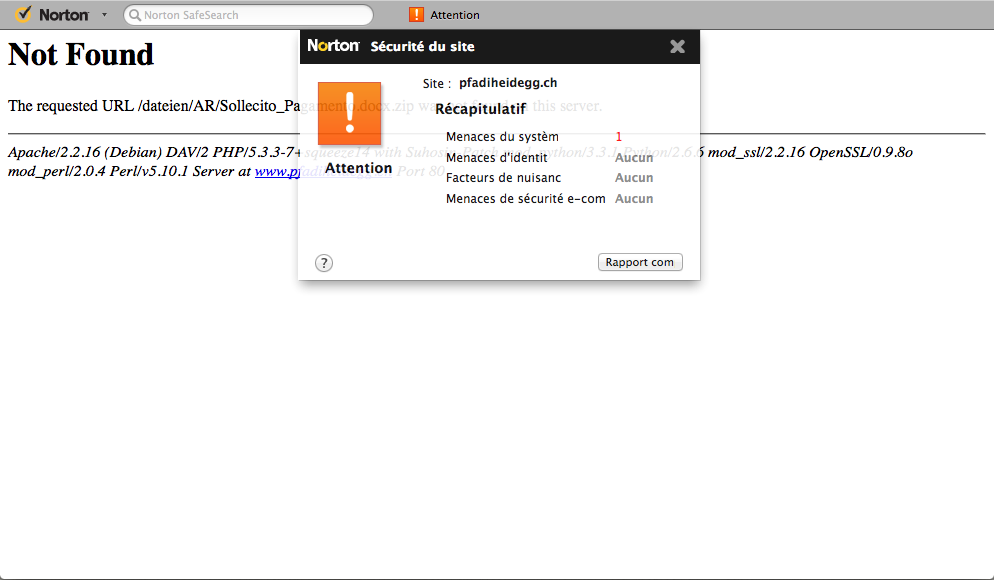Click Menaces de sécurité e-com row label
This screenshot has height=580, width=994.
click(x=526, y=199)
